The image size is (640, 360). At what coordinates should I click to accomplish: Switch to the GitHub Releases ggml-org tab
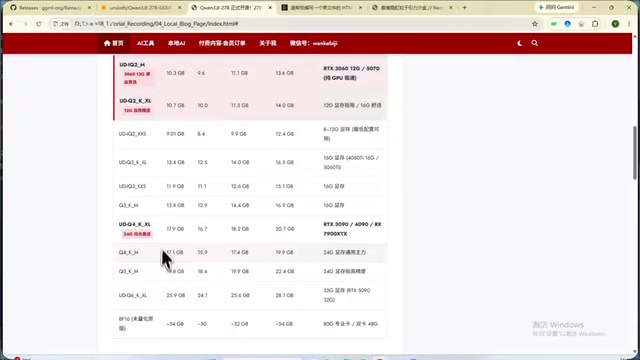[x=50, y=7]
